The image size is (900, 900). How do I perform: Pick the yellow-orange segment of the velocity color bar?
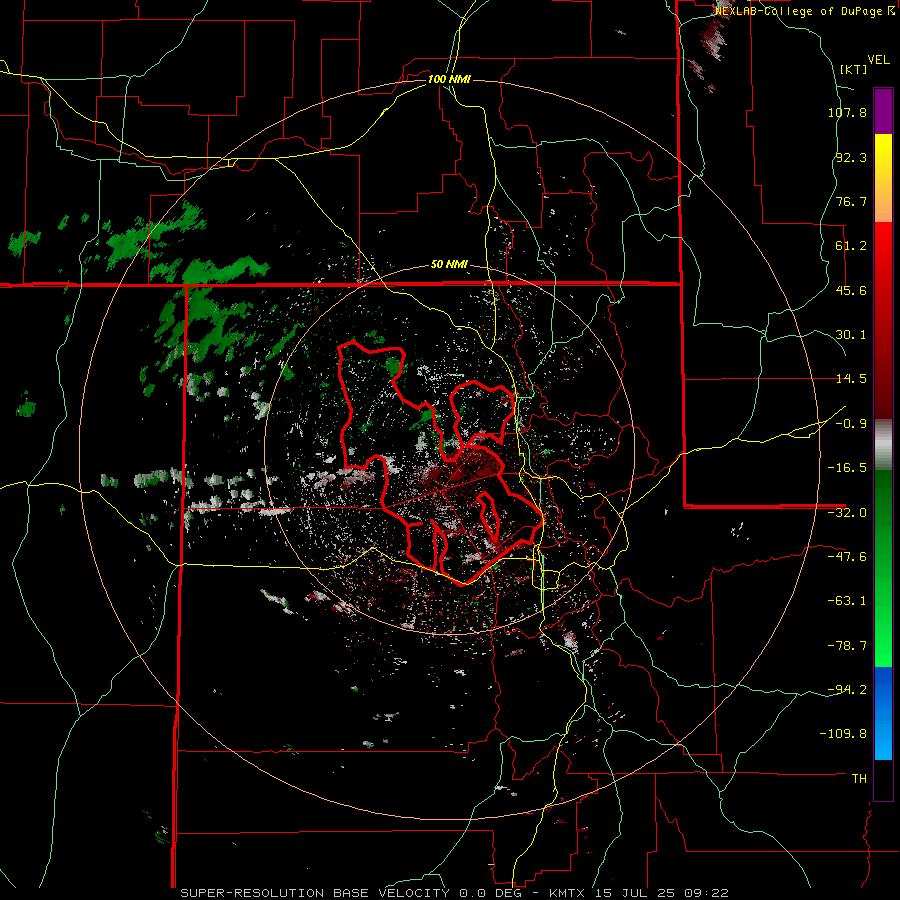(883, 178)
